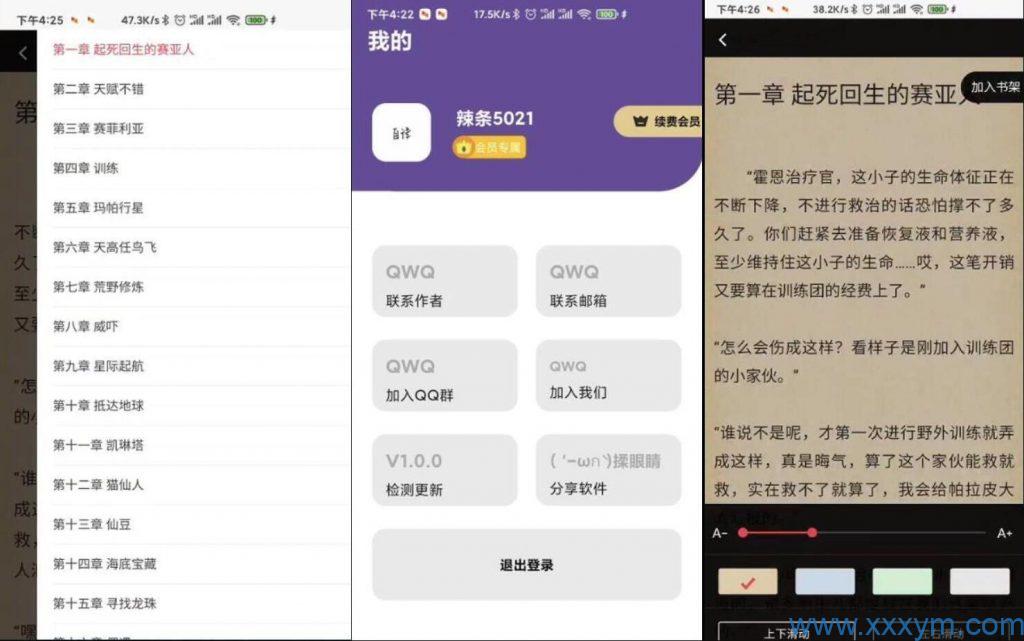Tap 联系作者 to contact the author
1024x641 pixels.
444,281
